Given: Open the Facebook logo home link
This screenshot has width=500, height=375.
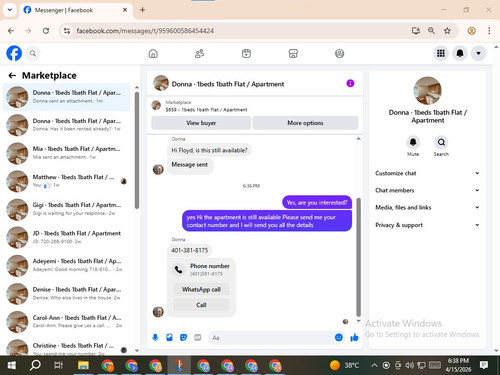Looking at the screenshot, I should (x=14, y=53).
